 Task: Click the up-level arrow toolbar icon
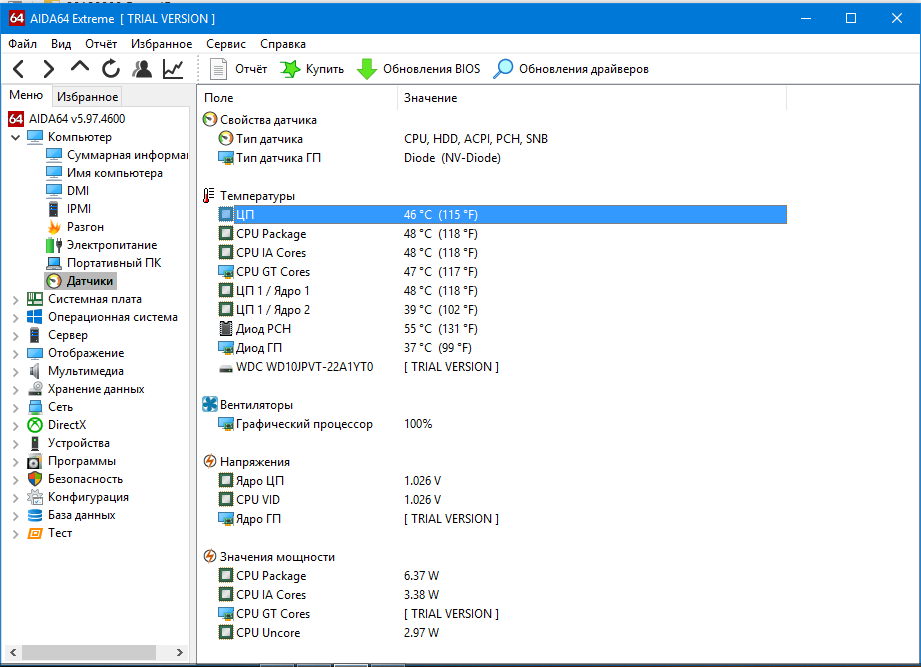80,68
